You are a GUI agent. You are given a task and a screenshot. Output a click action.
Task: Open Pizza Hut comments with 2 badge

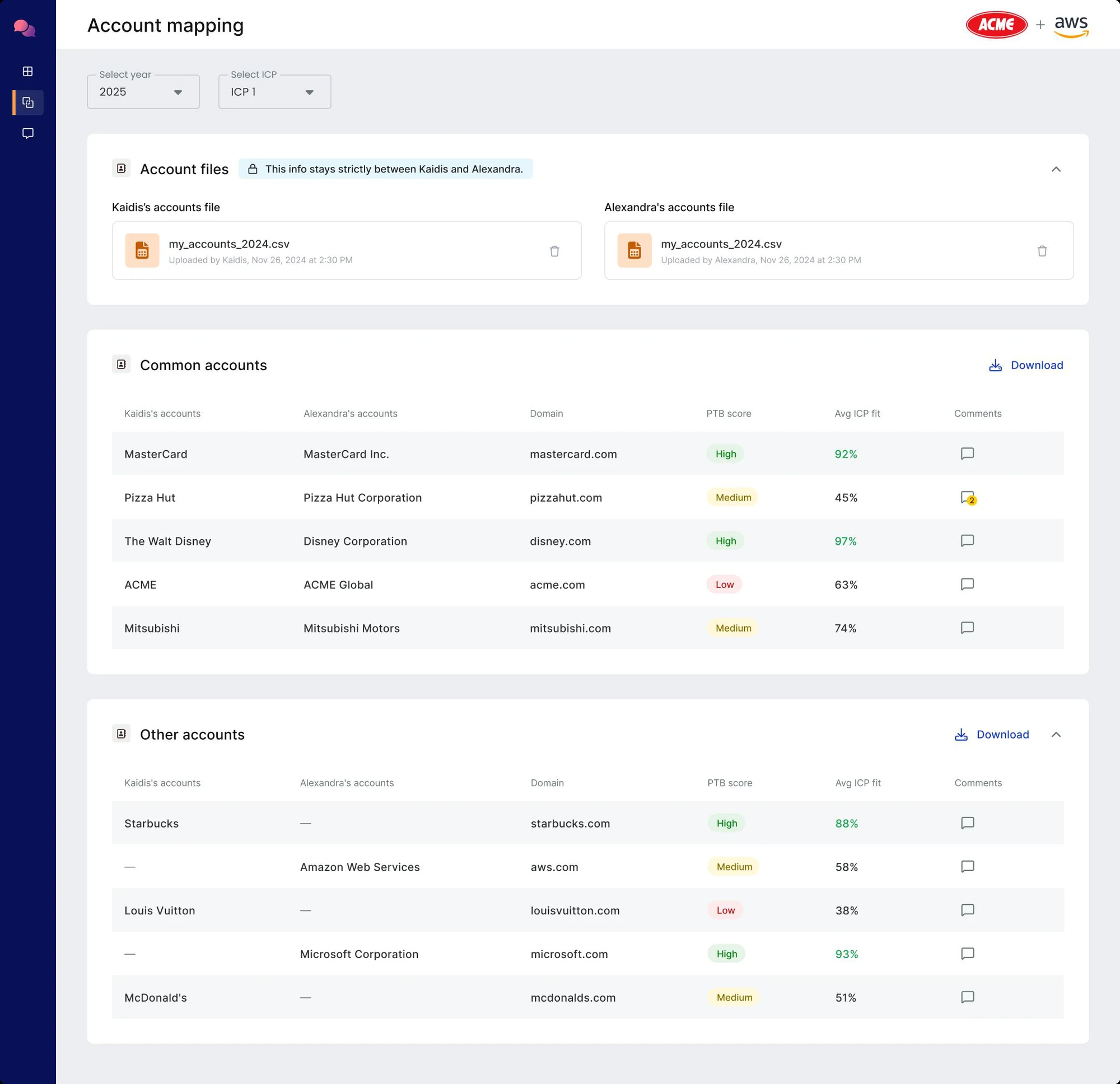pyautogui.click(x=968, y=498)
